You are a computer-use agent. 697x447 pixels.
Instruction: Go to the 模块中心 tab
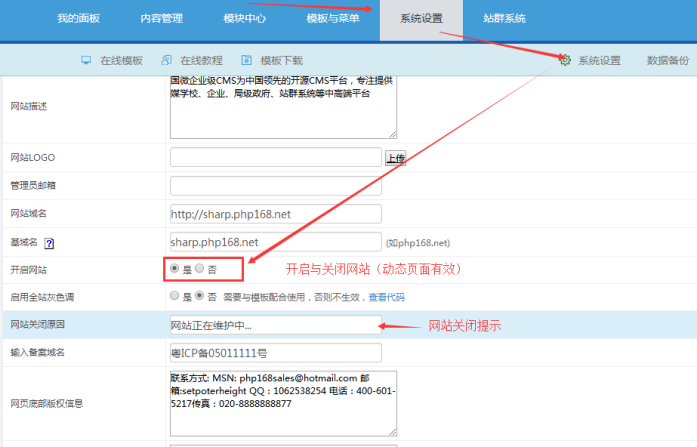click(245, 18)
